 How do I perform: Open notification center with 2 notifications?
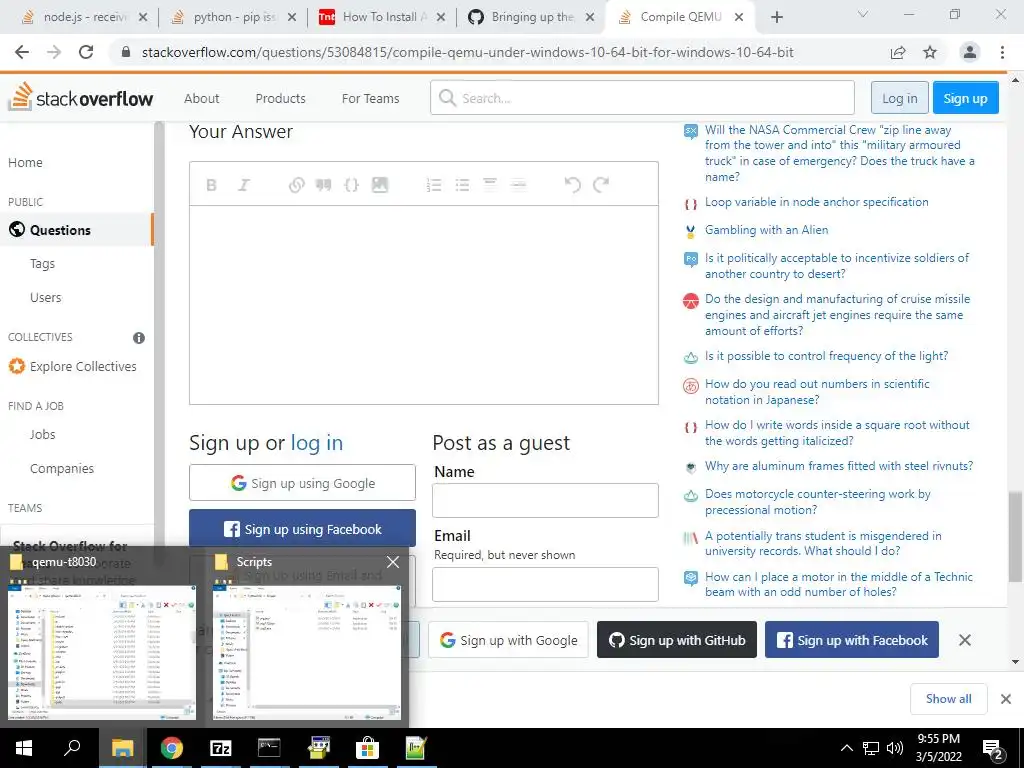pyautogui.click(x=993, y=749)
